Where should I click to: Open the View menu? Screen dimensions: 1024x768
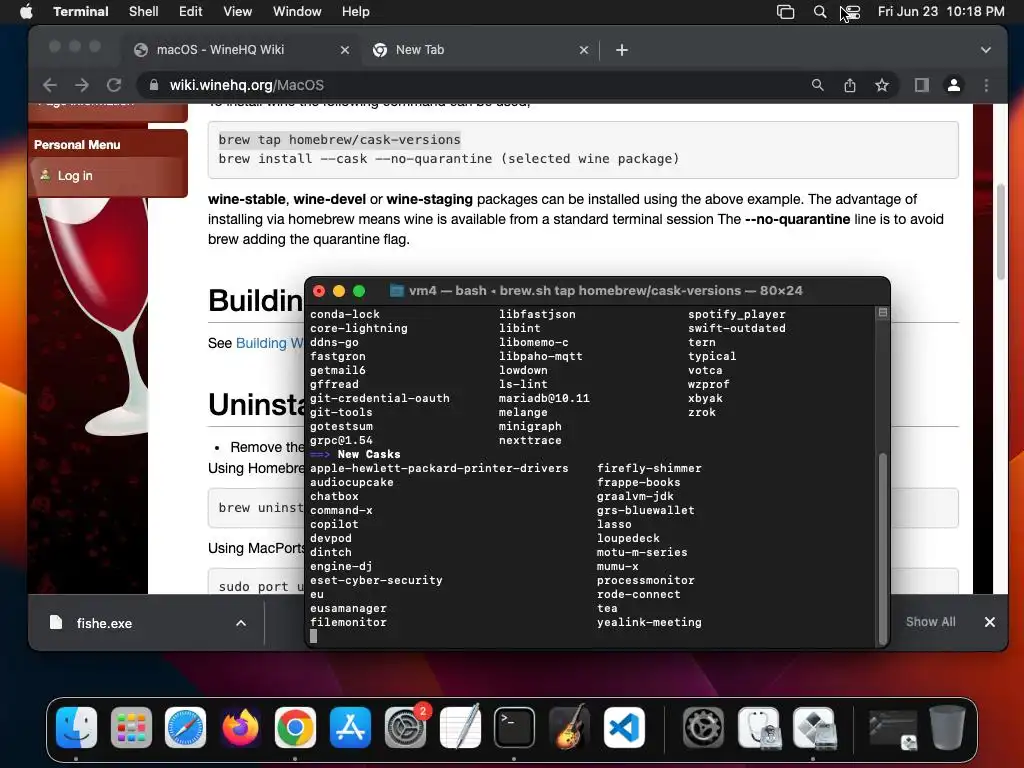coord(237,12)
